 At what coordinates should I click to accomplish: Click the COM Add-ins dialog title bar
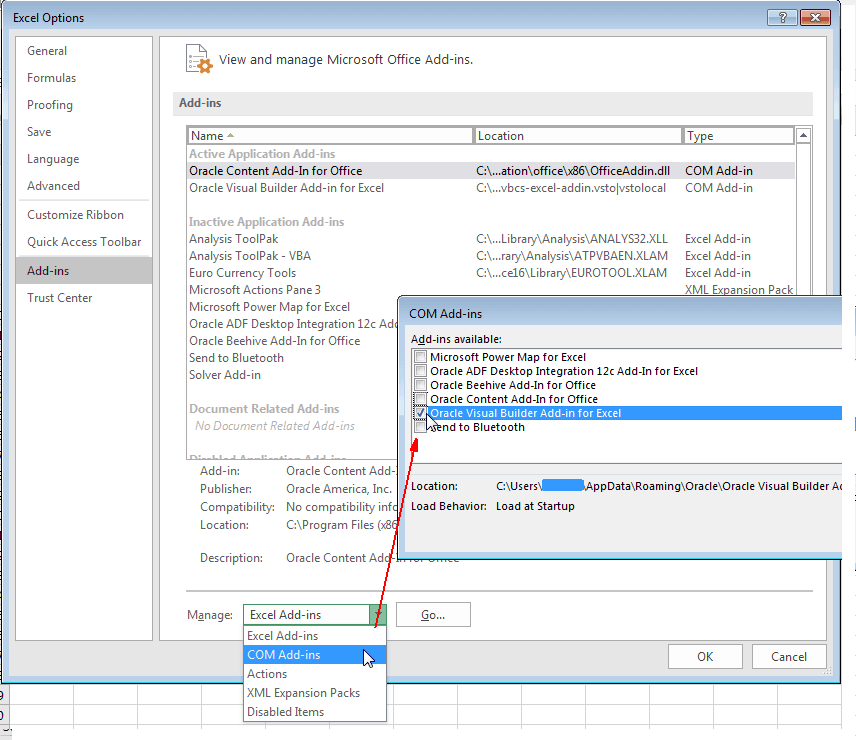click(x=621, y=313)
